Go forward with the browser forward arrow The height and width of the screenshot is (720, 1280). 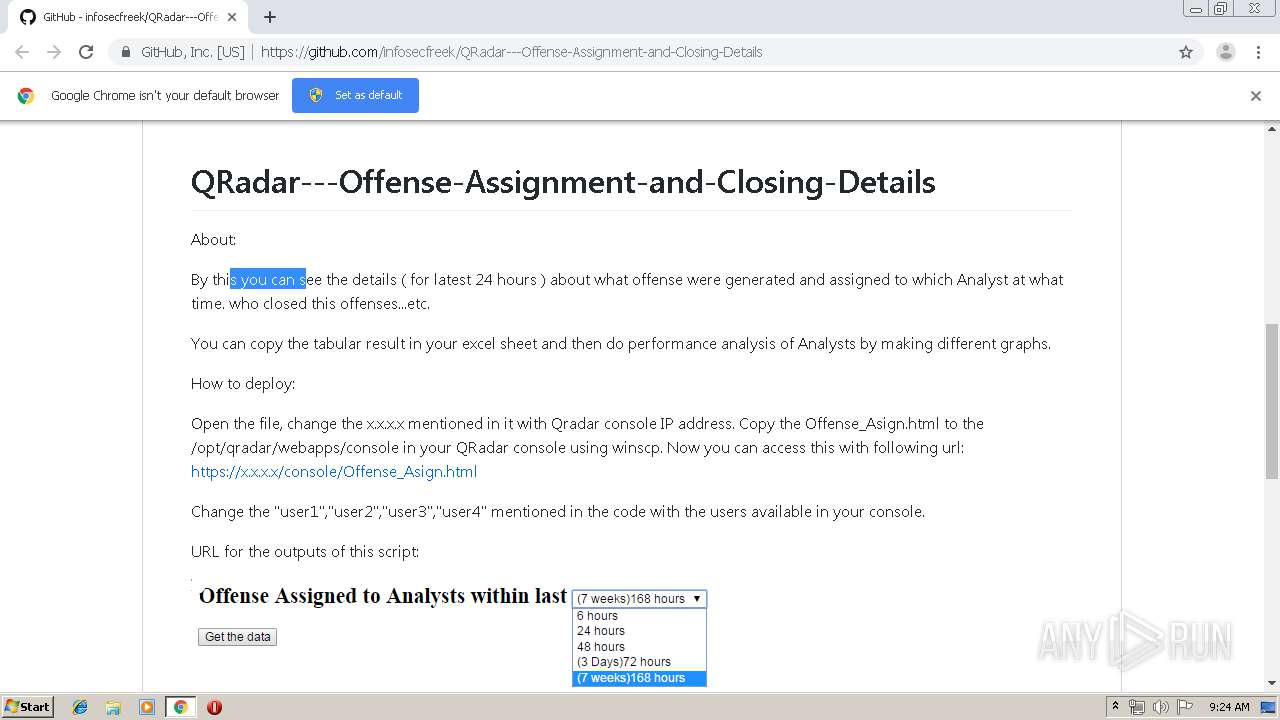pos(54,52)
